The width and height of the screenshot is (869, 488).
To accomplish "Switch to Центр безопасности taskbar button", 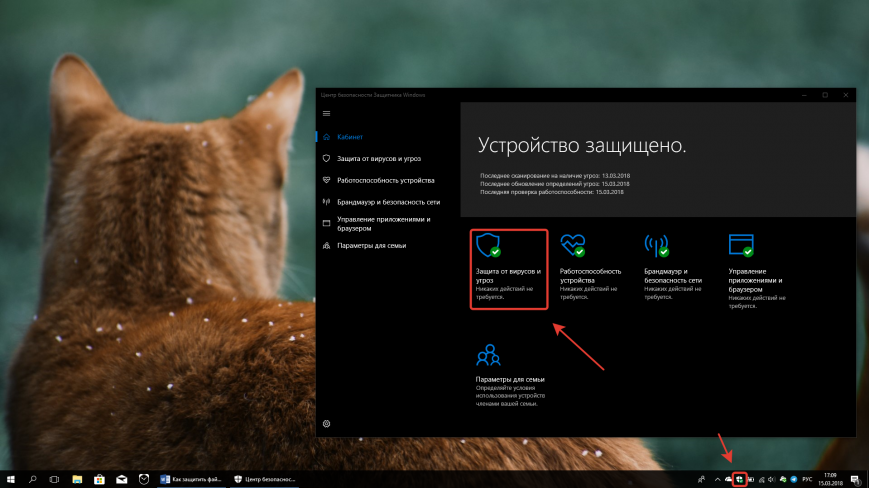I will coord(265,479).
